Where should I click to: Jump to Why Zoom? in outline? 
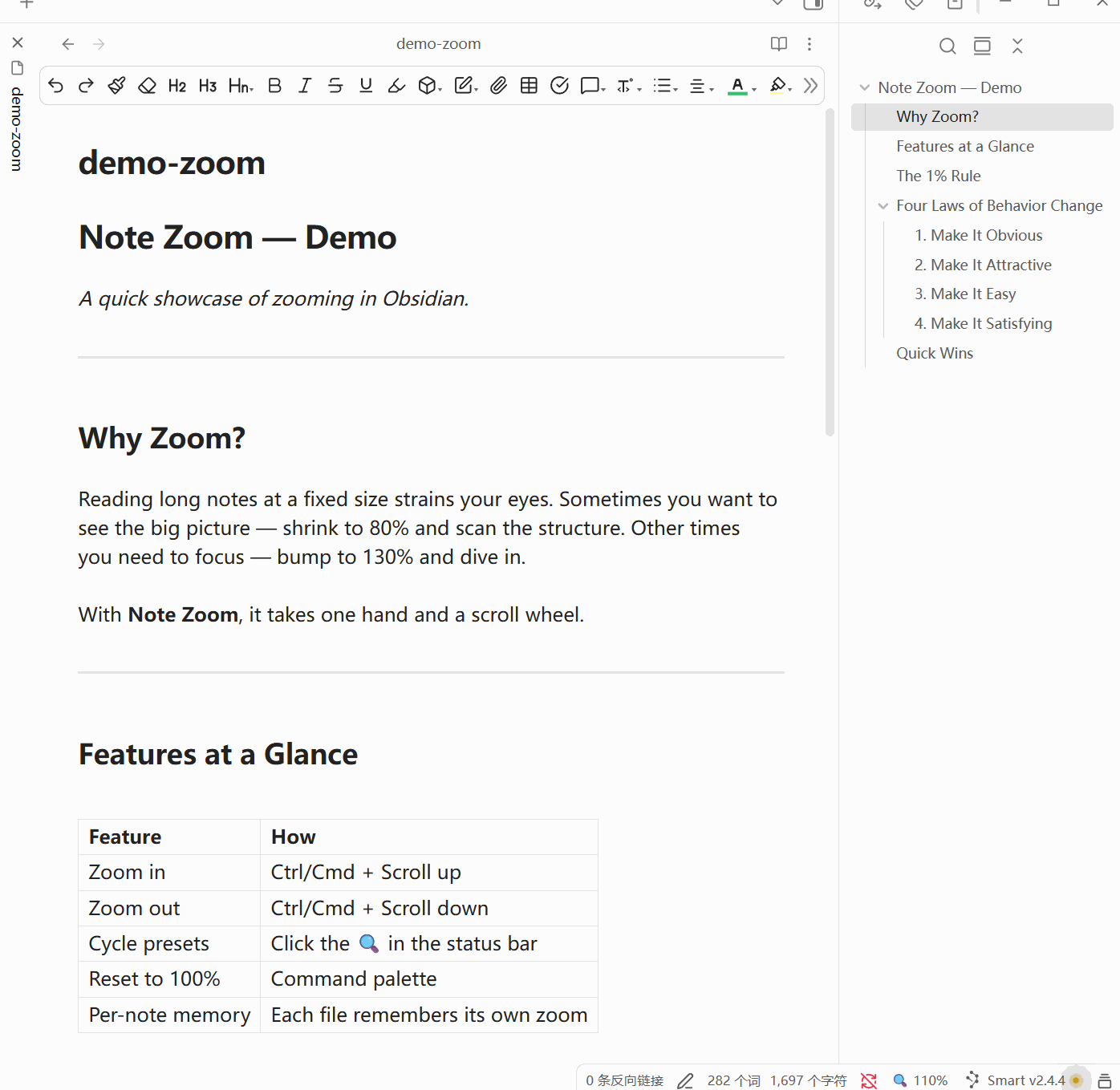click(x=982, y=117)
